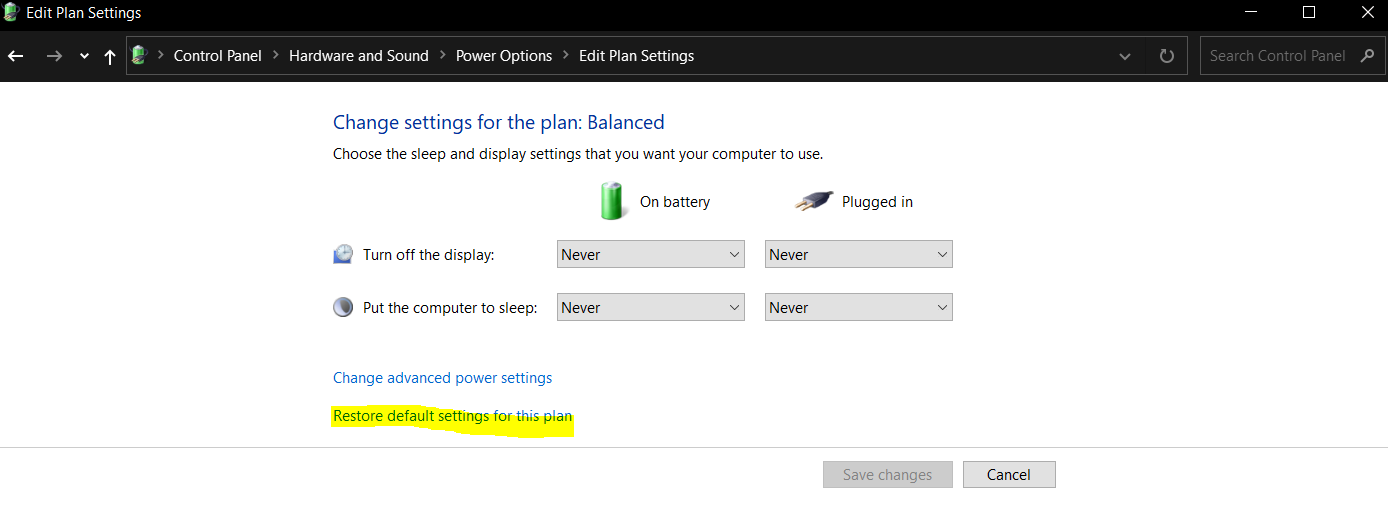Refresh the Control Panel page
The height and width of the screenshot is (529, 1388).
pos(1166,56)
